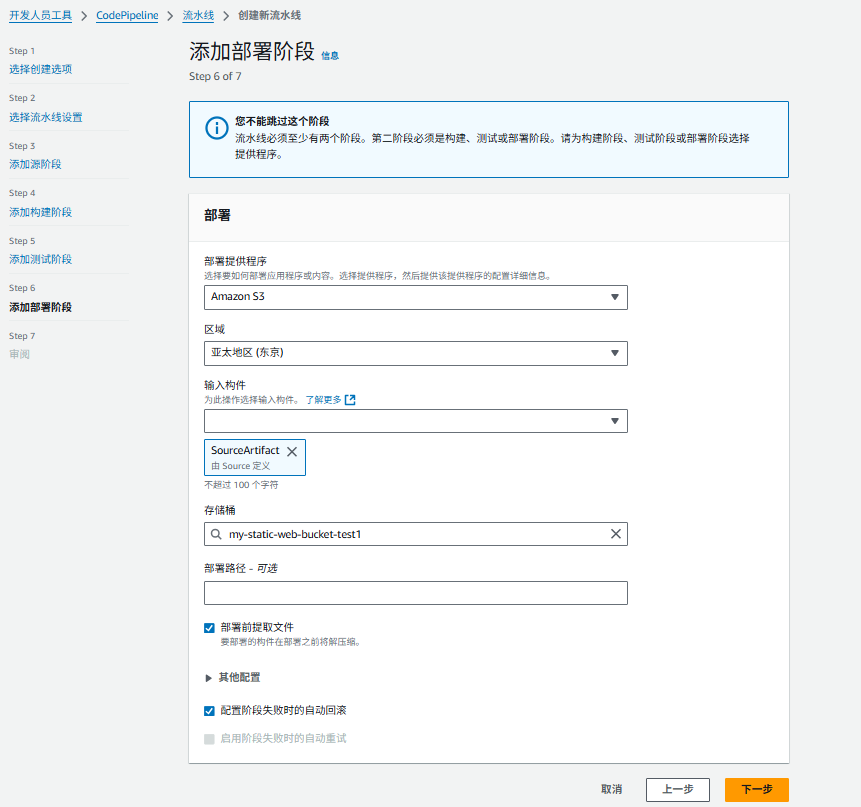Focus the 存储桶 search input field
The height and width of the screenshot is (807, 861).
click(x=416, y=534)
